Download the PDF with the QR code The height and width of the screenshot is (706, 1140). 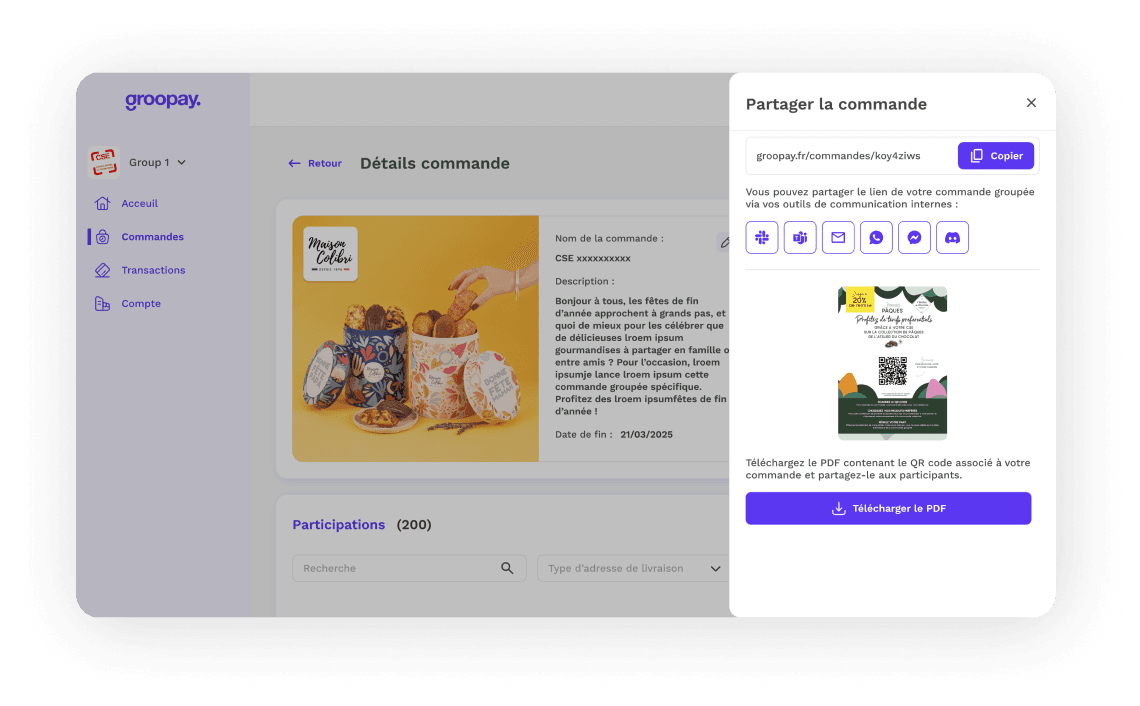tap(888, 508)
